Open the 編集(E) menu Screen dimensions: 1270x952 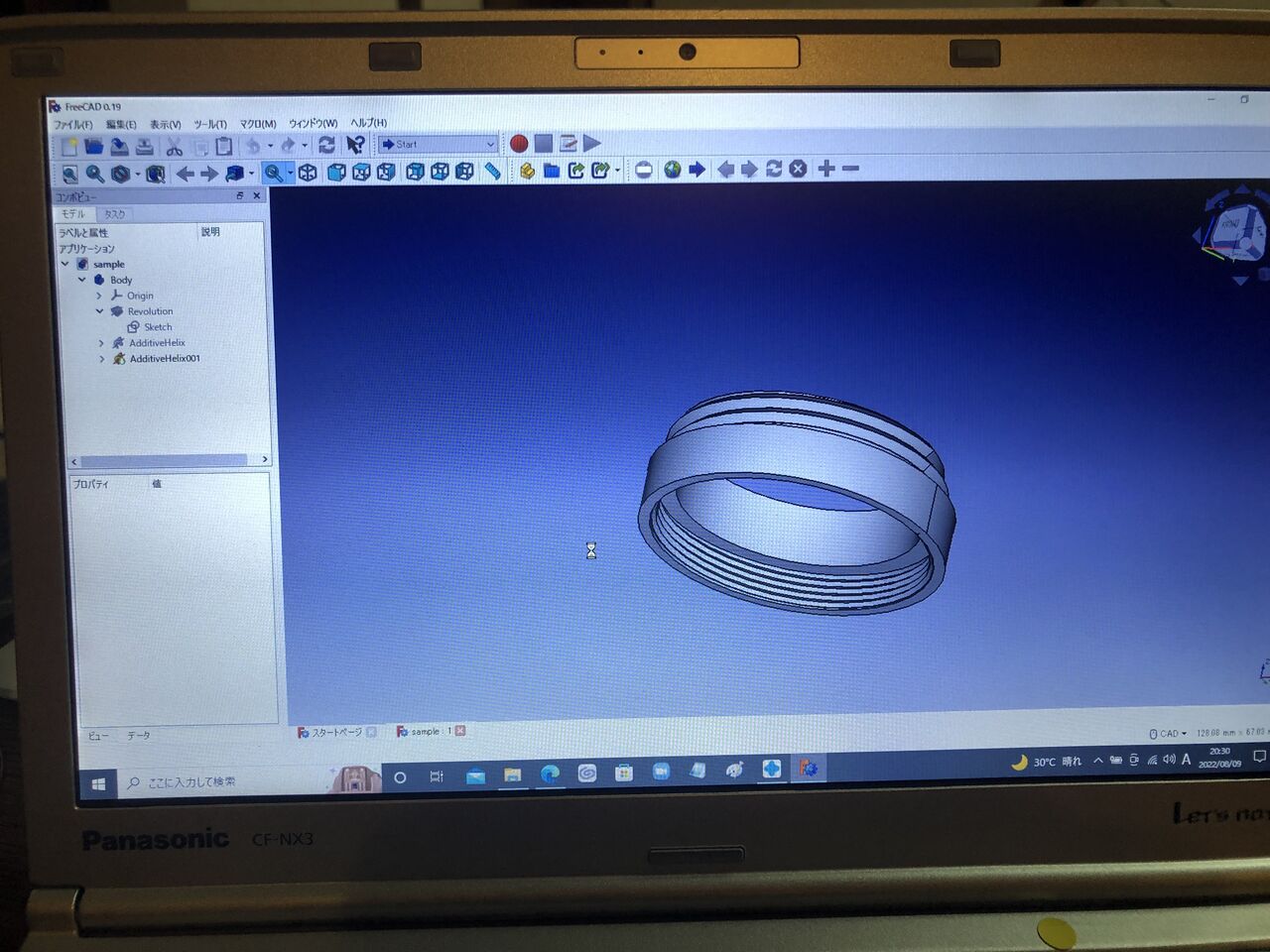pyautogui.click(x=121, y=125)
